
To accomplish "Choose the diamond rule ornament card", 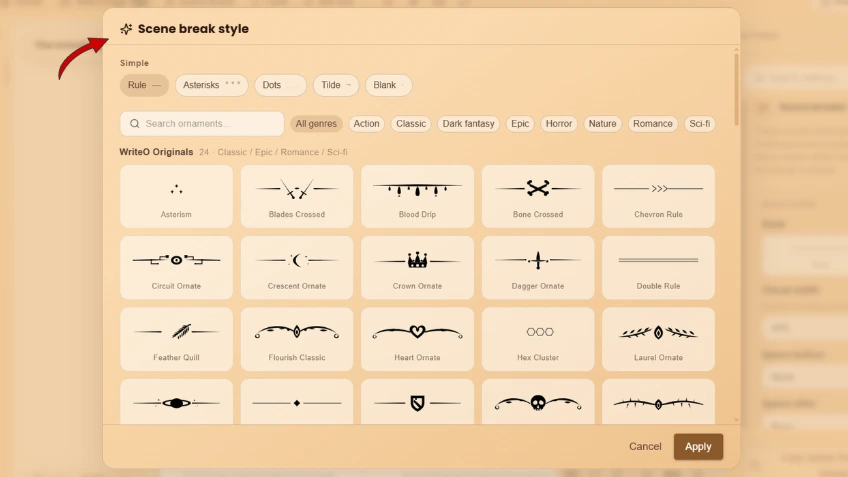I will [297, 402].
